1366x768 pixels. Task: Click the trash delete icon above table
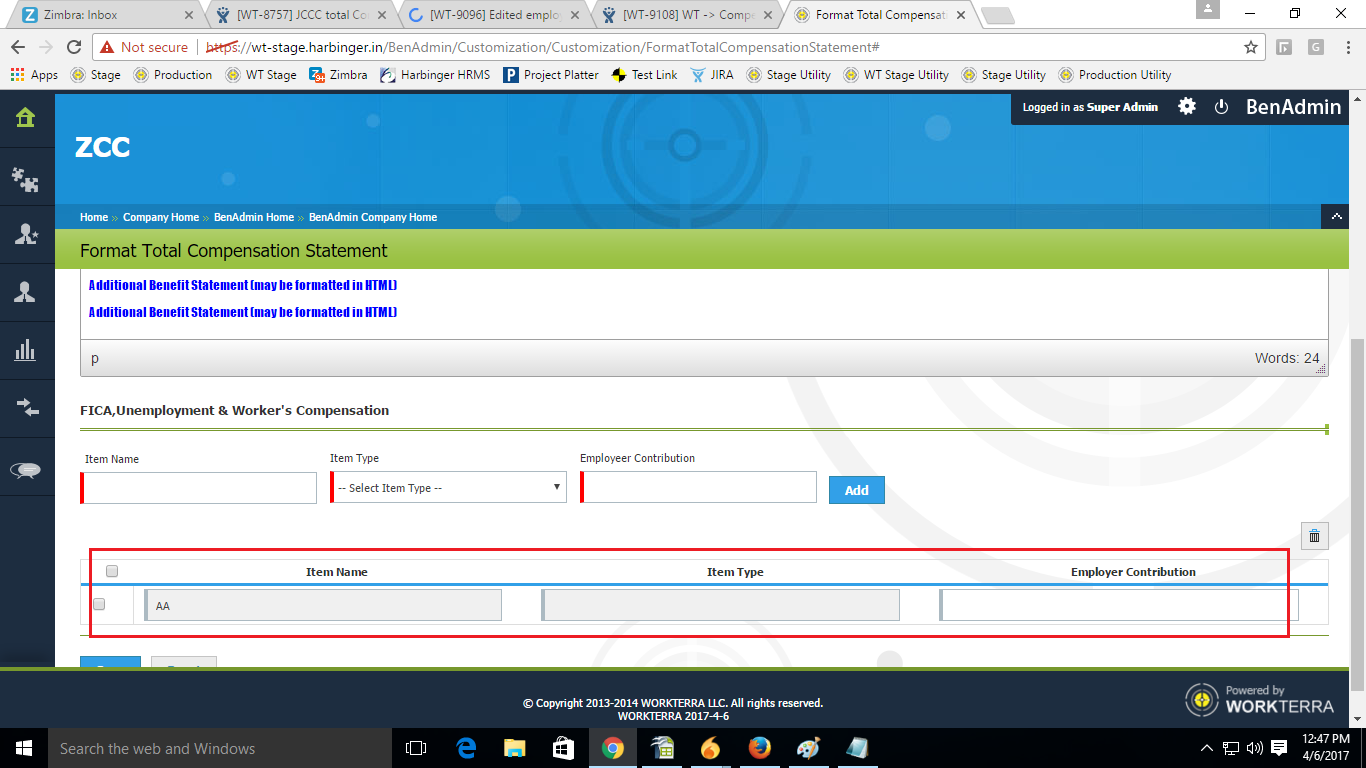coord(1314,536)
